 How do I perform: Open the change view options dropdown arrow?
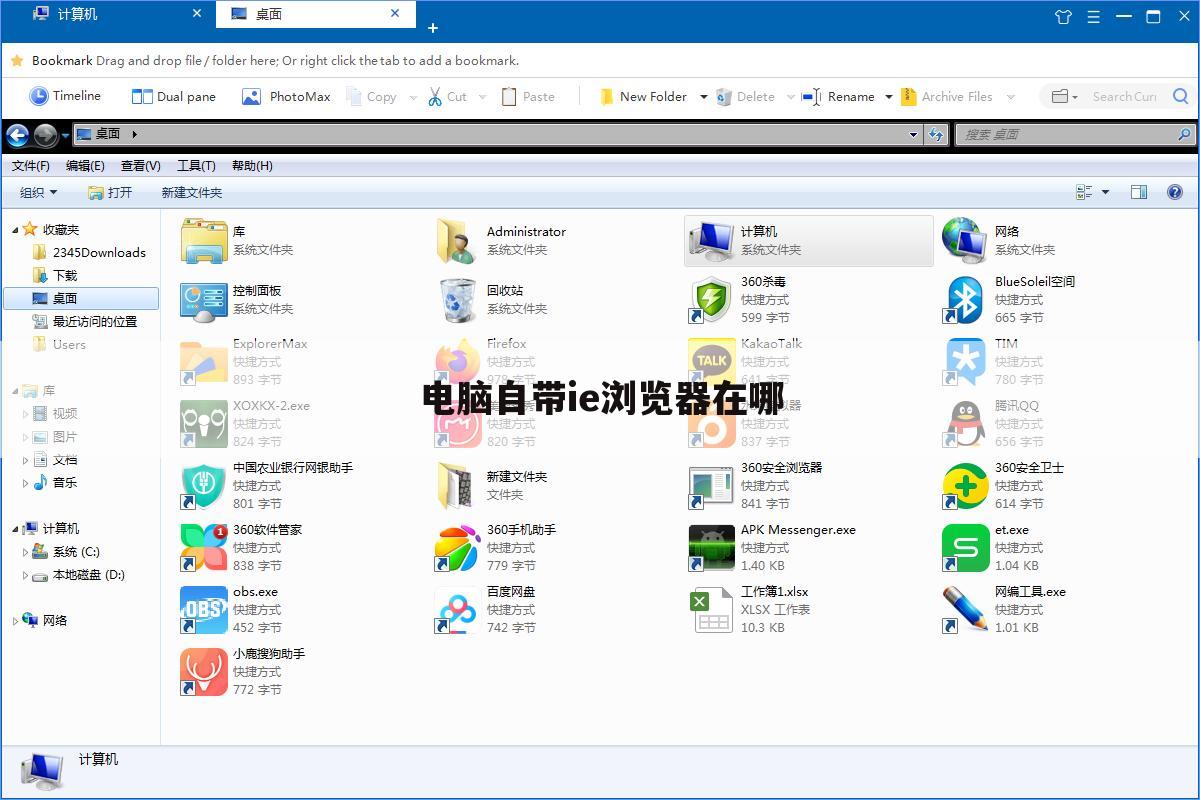(x=1105, y=192)
